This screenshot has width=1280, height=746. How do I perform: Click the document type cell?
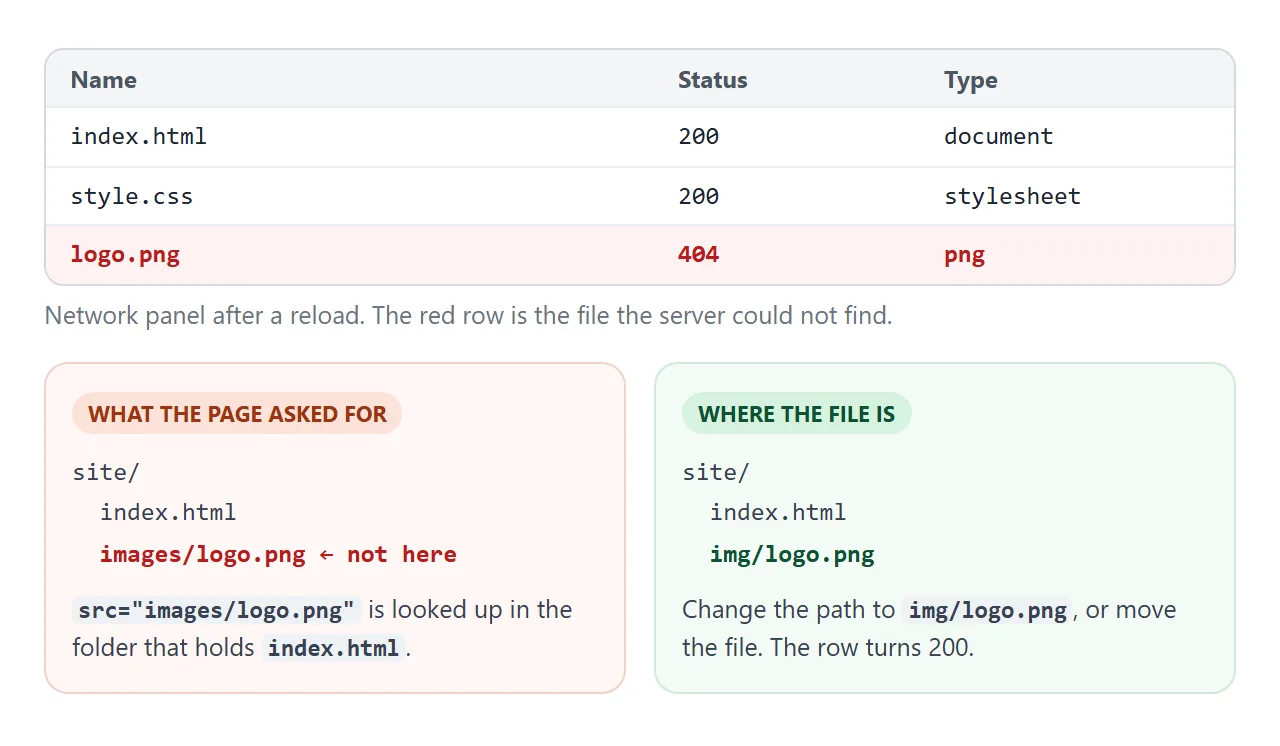998,136
